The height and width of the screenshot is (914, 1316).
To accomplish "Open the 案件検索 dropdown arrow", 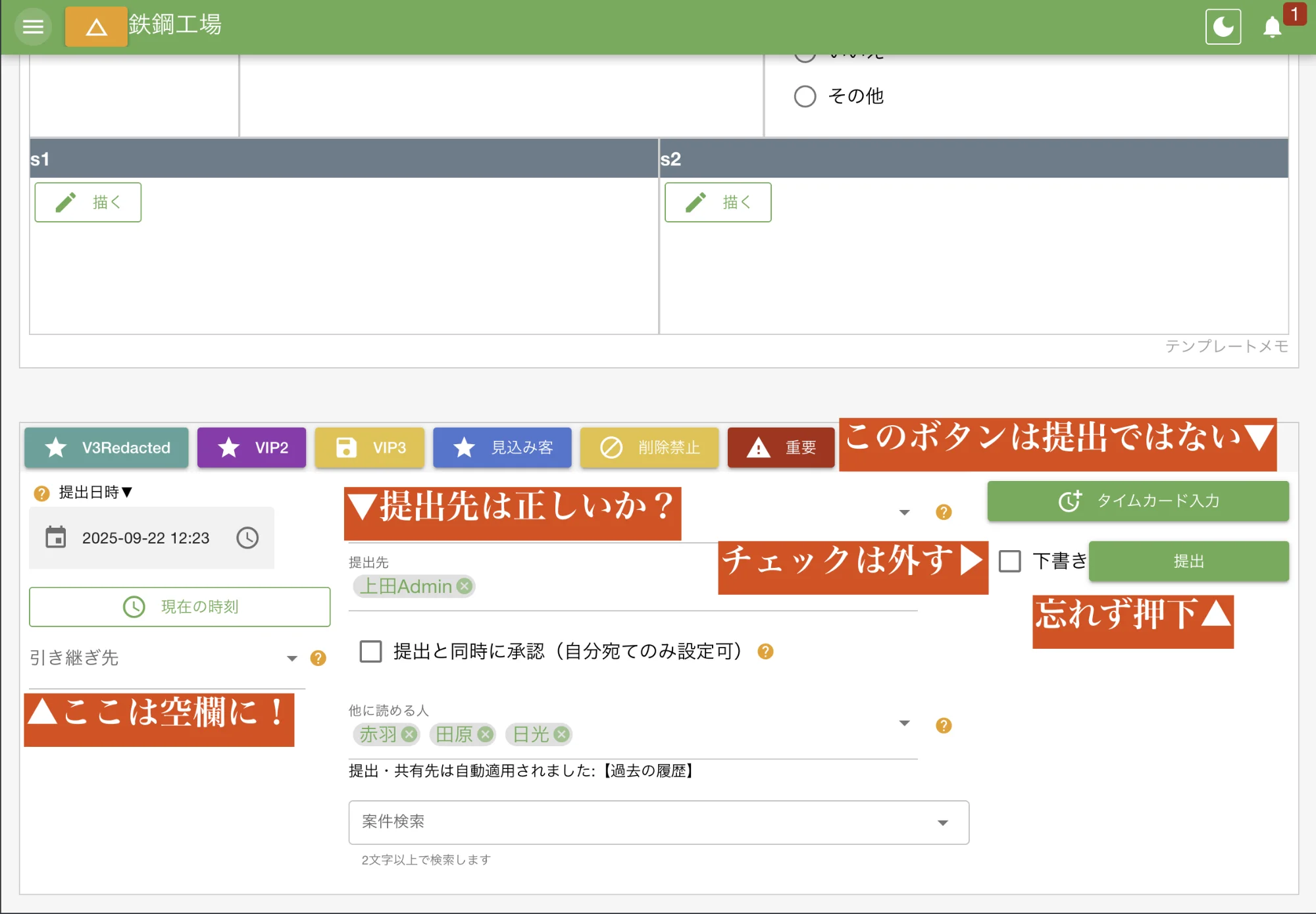I will click(942, 823).
